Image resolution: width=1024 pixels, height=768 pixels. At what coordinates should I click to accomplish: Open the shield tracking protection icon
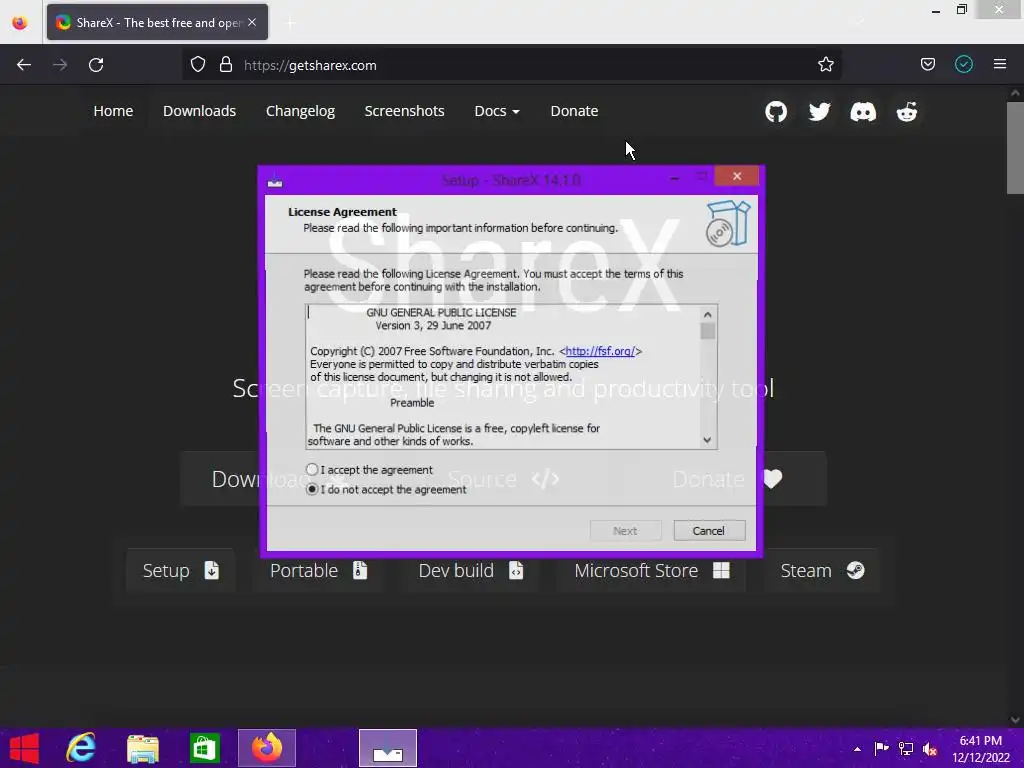tap(198, 65)
